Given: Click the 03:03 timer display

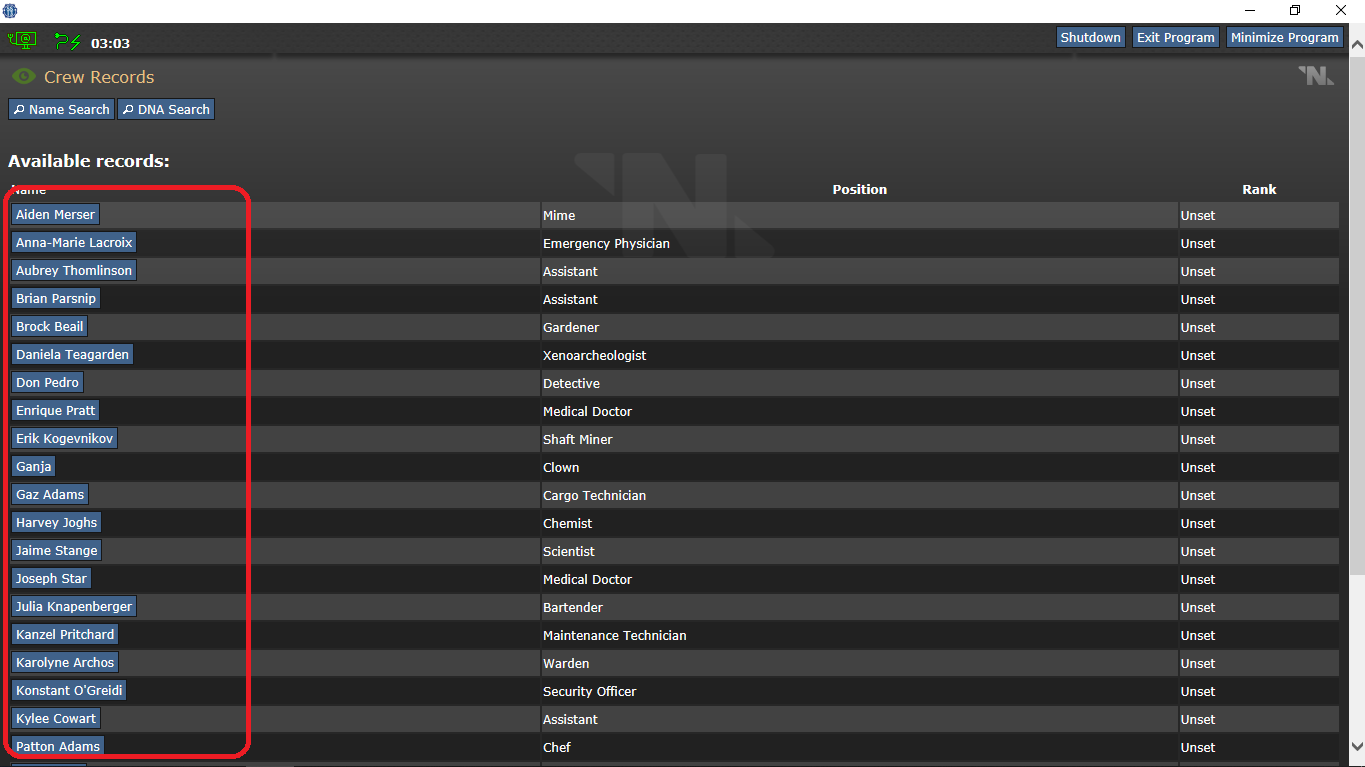Looking at the screenshot, I should (x=110, y=43).
